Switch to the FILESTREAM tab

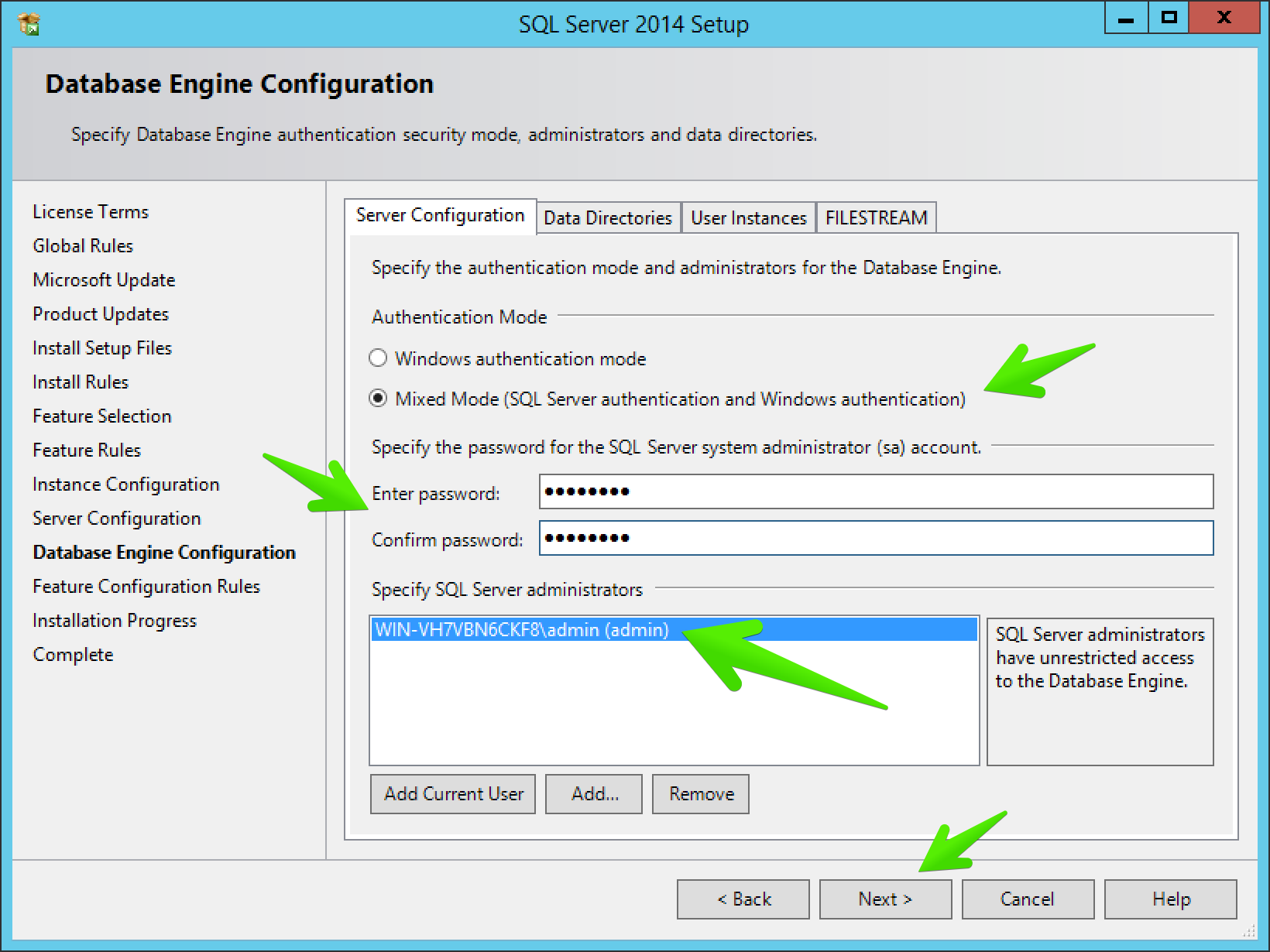click(876, 218)
